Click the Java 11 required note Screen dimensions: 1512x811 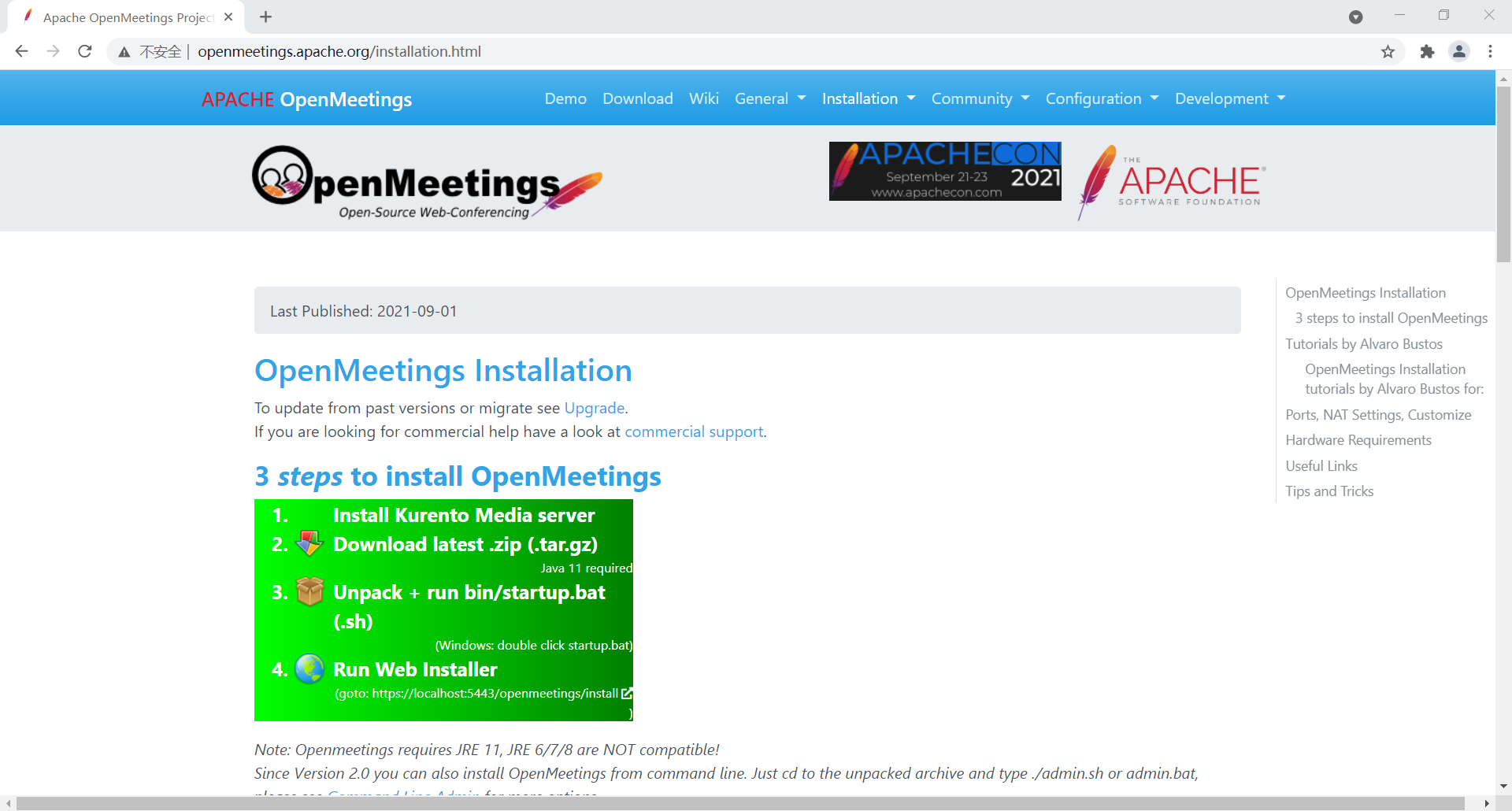point(587,568)
